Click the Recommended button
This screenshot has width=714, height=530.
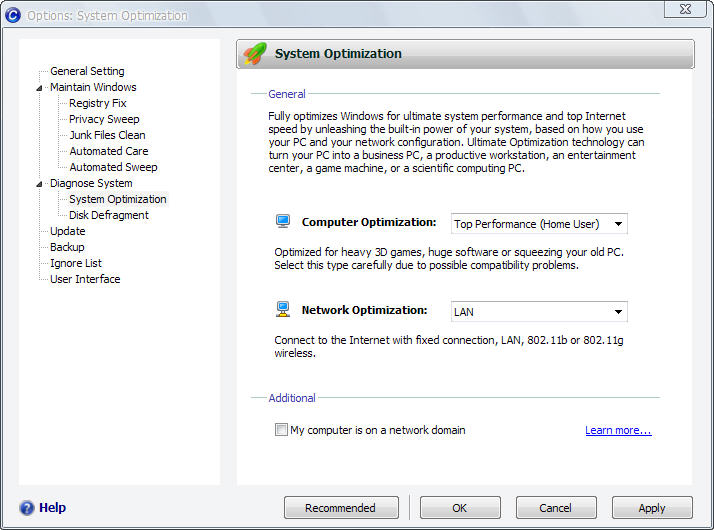coord(340,508)
